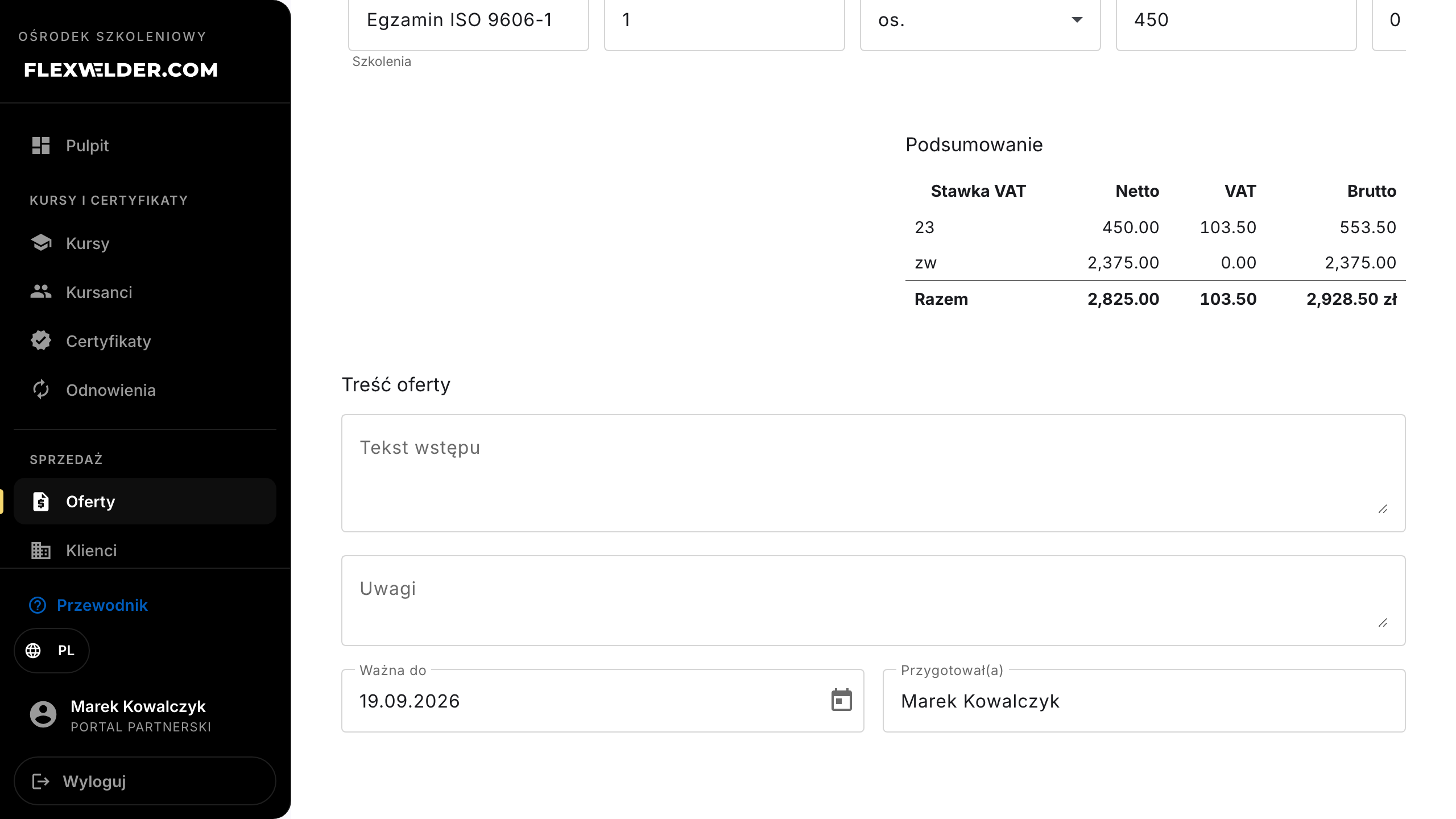Focus the Uwagi textarea
Screen dimensions: 1456x819
coord(873,601)
